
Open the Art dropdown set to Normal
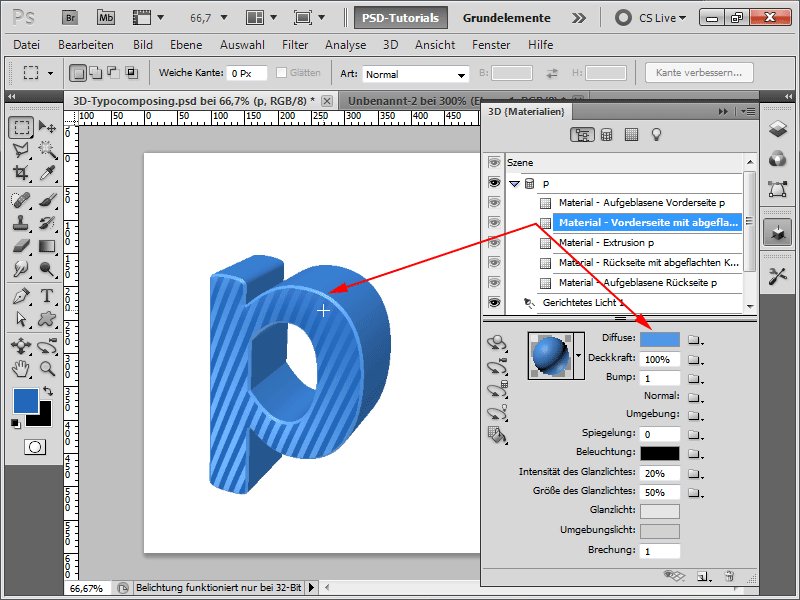pyautogui.click(x=415, y=74)
